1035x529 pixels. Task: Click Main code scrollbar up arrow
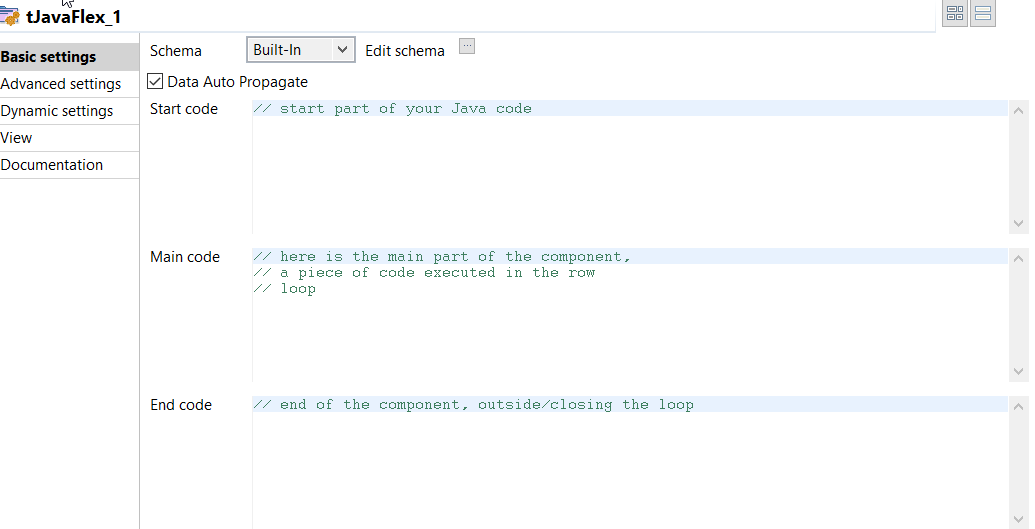click(x=1018, y=259)
